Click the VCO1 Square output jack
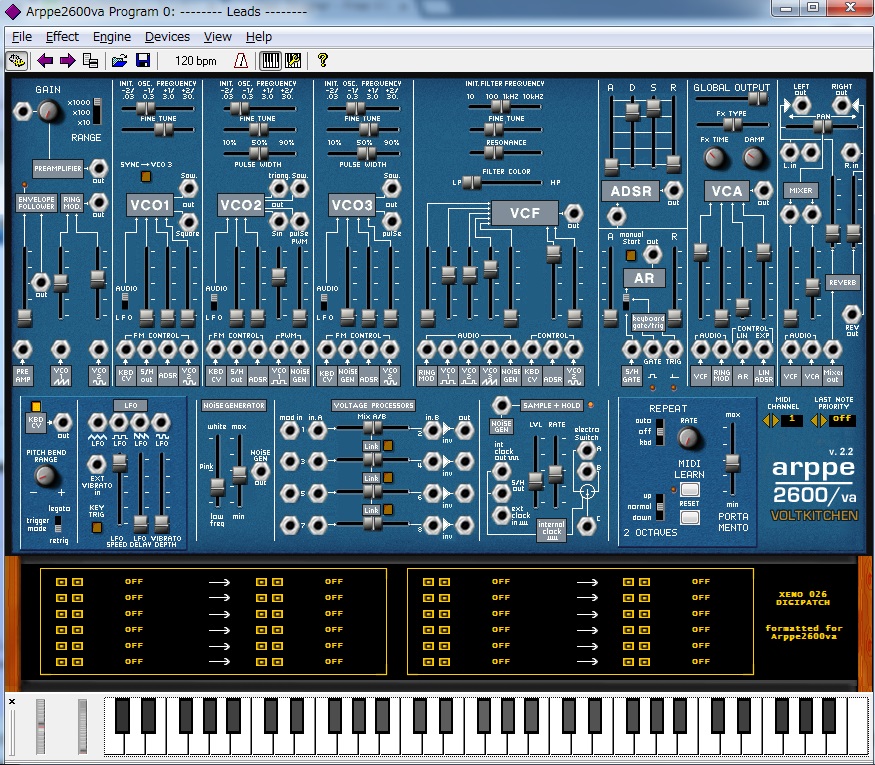Viewport: 875px width, 765px height. pos(189,220)
